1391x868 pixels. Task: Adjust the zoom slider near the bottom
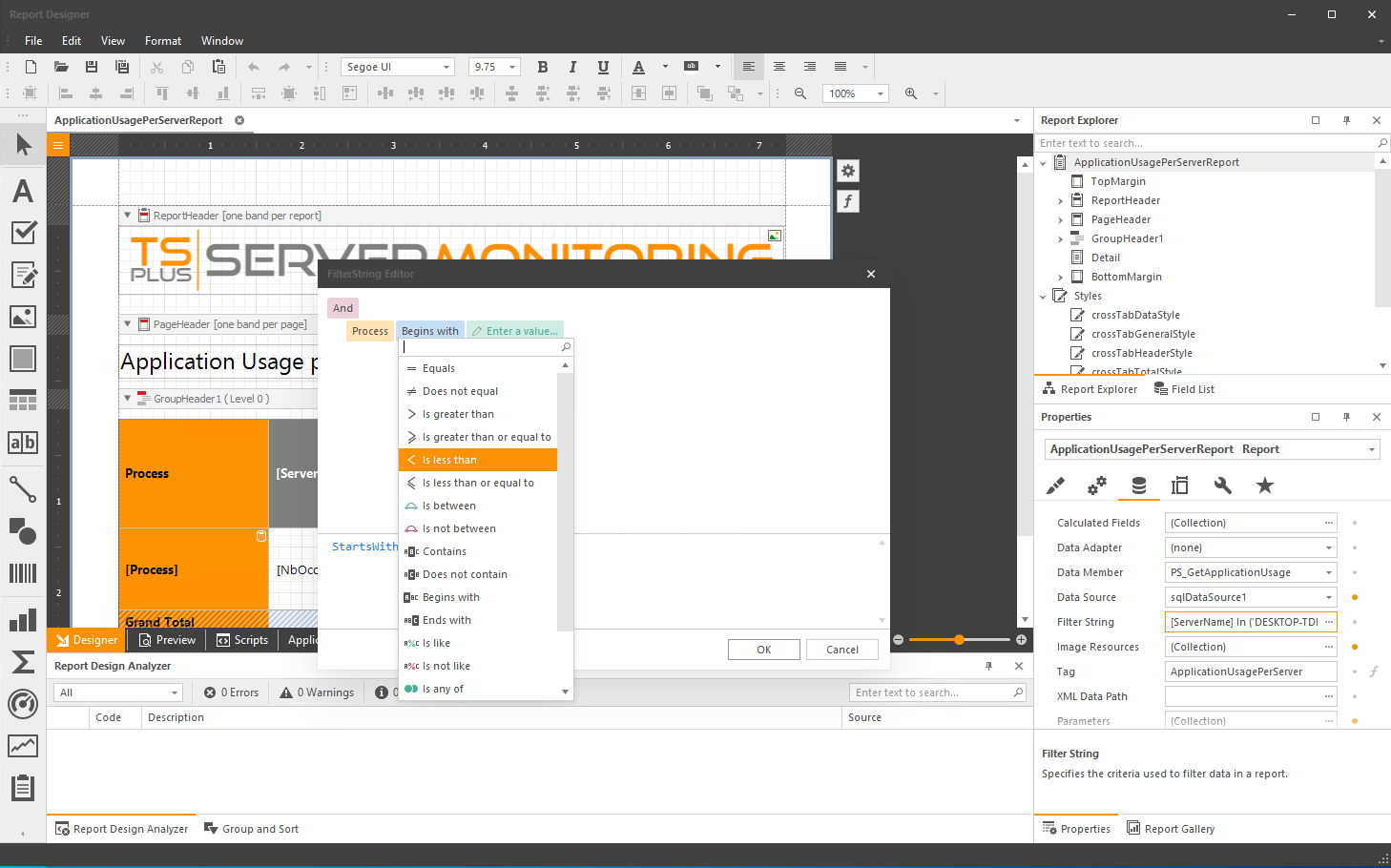click(x=960, y=639)
